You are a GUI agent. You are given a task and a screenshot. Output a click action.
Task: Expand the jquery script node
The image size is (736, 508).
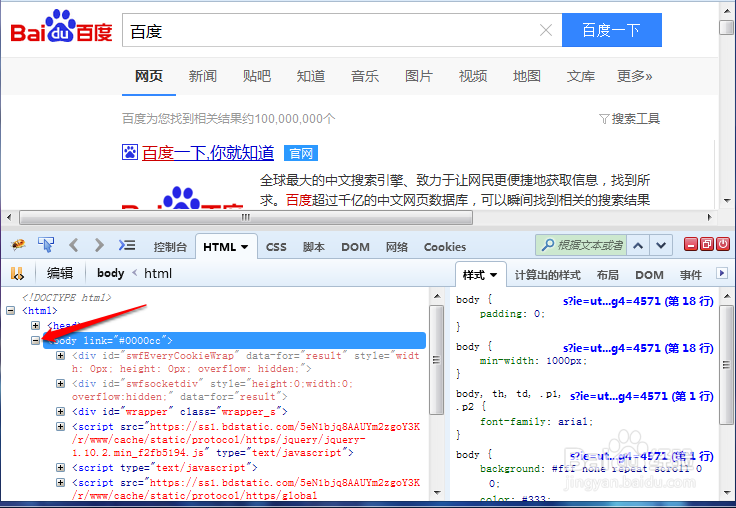click(61, 426)
